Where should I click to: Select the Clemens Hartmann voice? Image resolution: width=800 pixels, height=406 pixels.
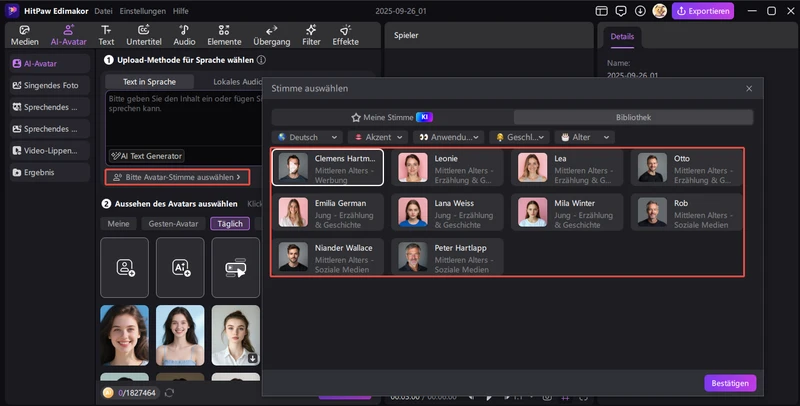pyautogui.click(x=327, y=167)
